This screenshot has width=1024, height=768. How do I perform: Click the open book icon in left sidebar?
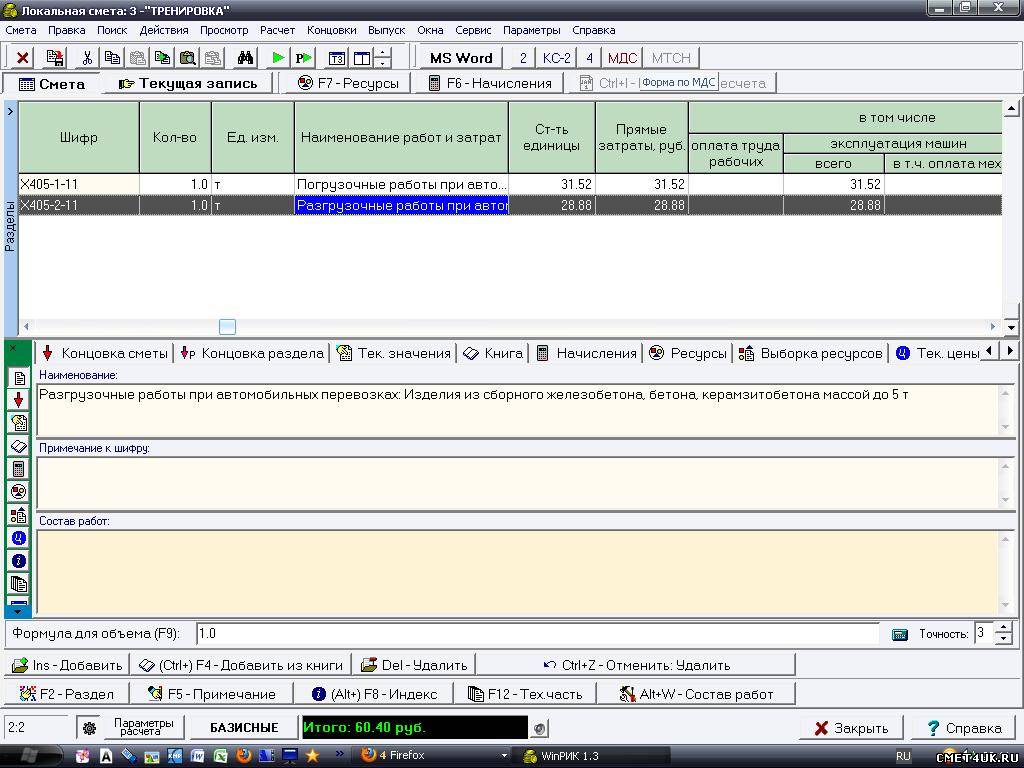point(18,446)
